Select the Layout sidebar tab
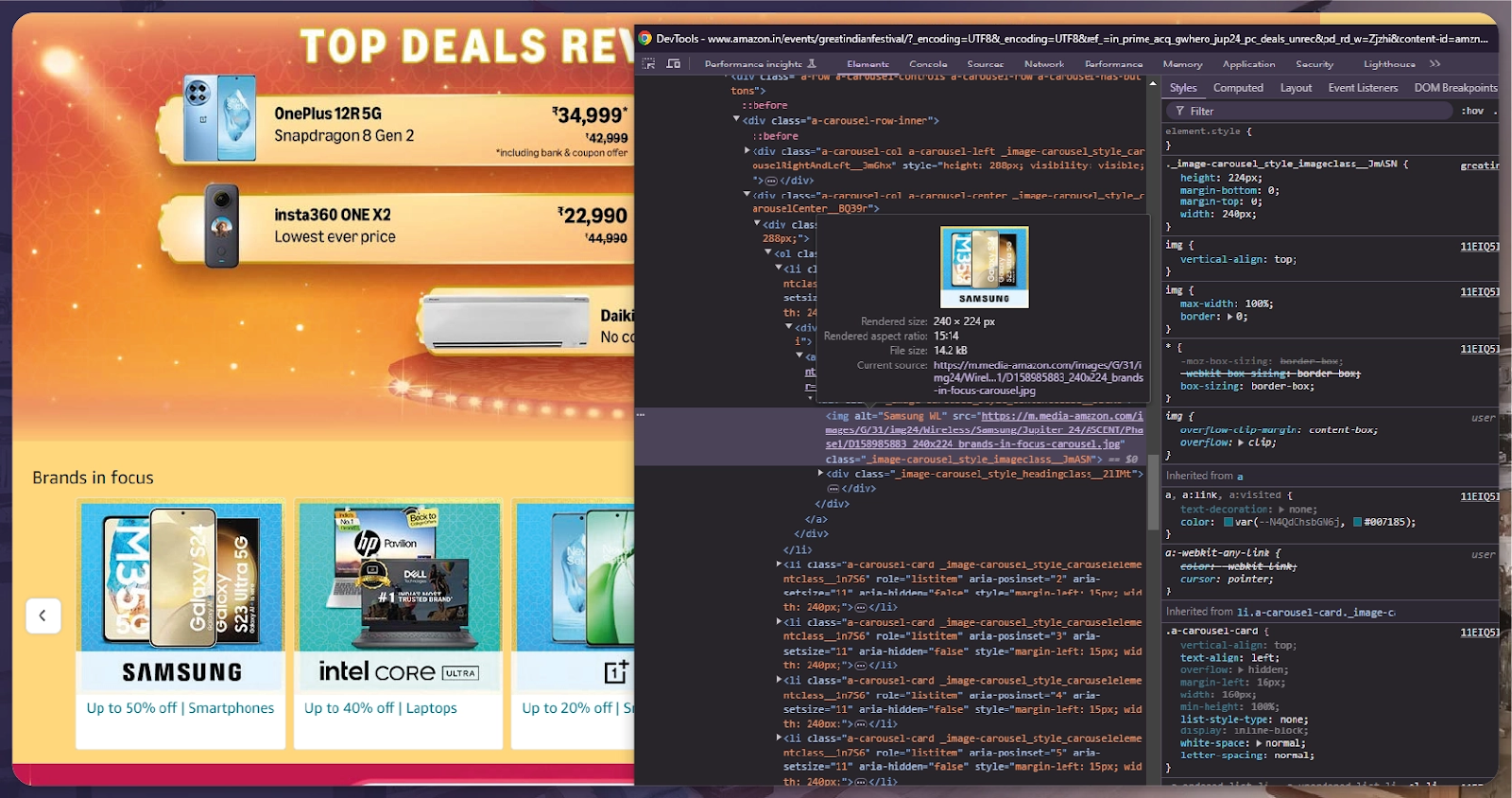1512x798 pixels. point(1296,88)
